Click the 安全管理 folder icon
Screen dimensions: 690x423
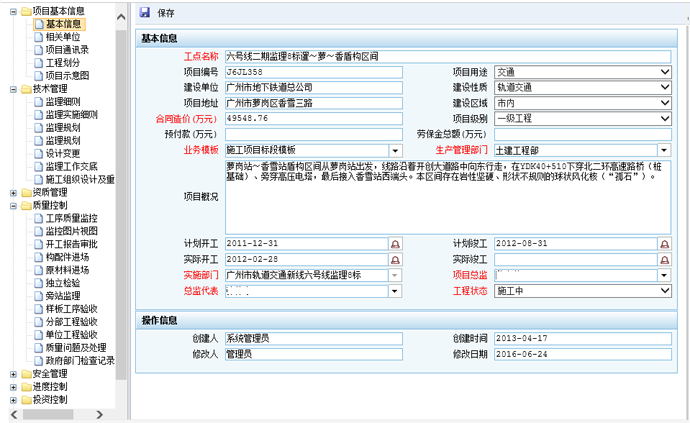(25, 374)
